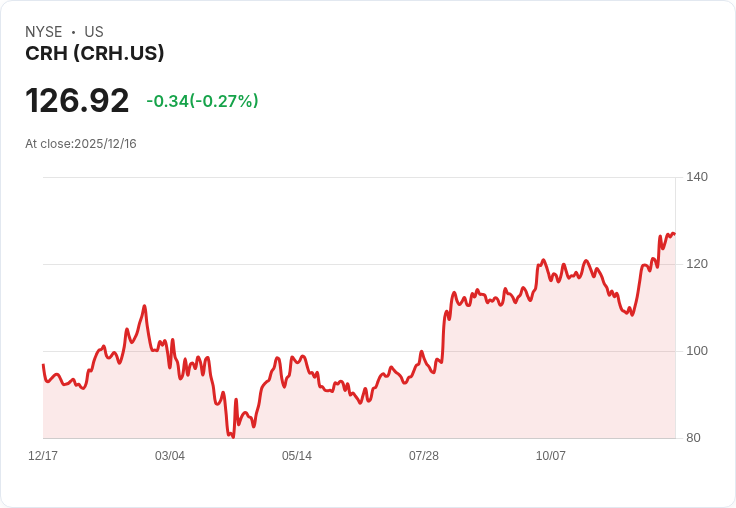This screenshot has width=736, height=508.
Task: Click the separator dot between NYSE and US
Action: tap(73, 32)
